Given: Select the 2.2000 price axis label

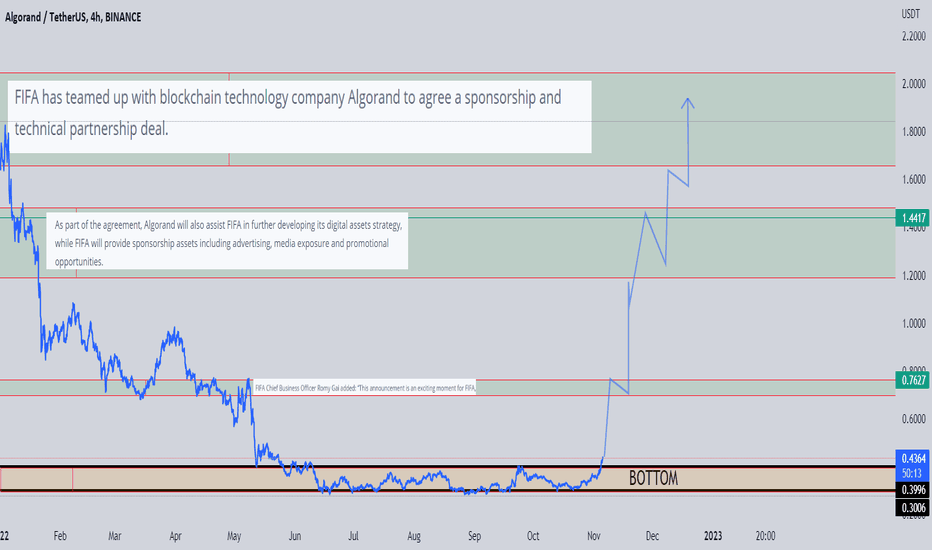Looking at the screenshot, I should [914, 36].
